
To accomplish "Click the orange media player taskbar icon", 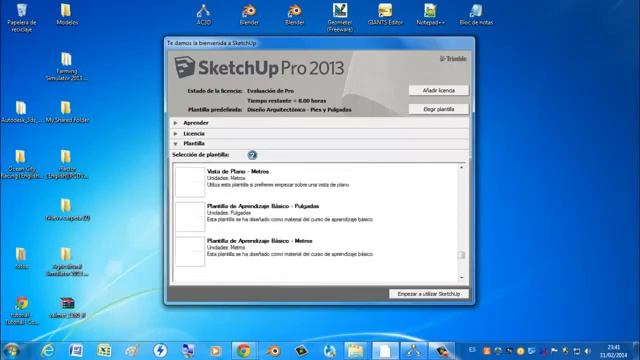I will click(x=216, y=351).
